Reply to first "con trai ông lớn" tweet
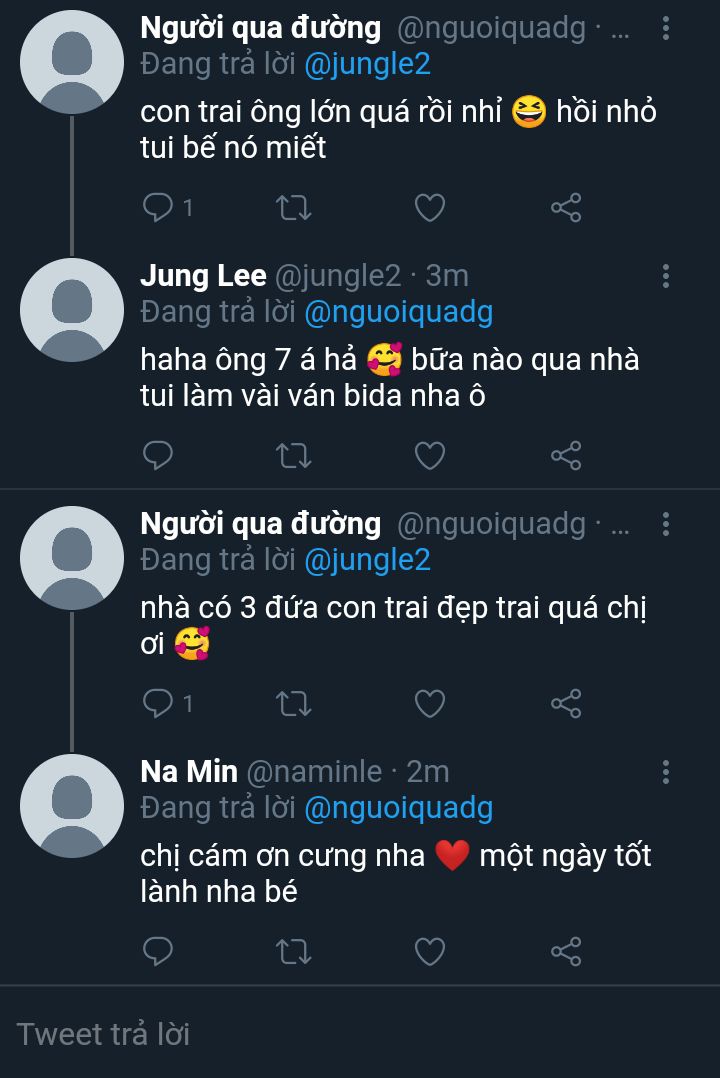 pyautogui.click(x=159, y=207)
